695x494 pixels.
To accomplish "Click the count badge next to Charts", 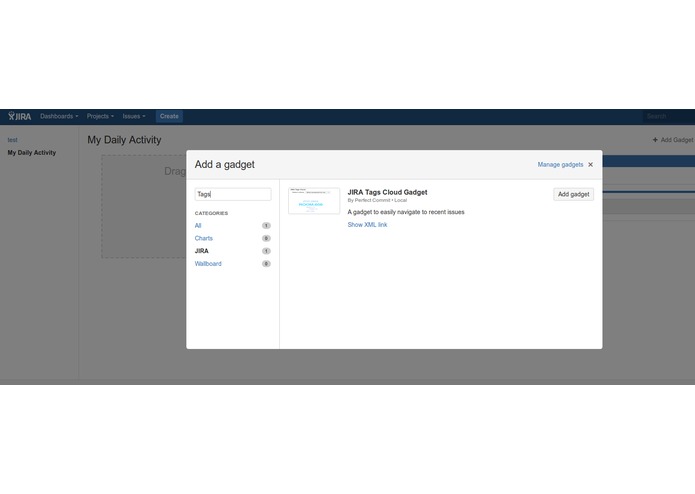I will (266, 238).
